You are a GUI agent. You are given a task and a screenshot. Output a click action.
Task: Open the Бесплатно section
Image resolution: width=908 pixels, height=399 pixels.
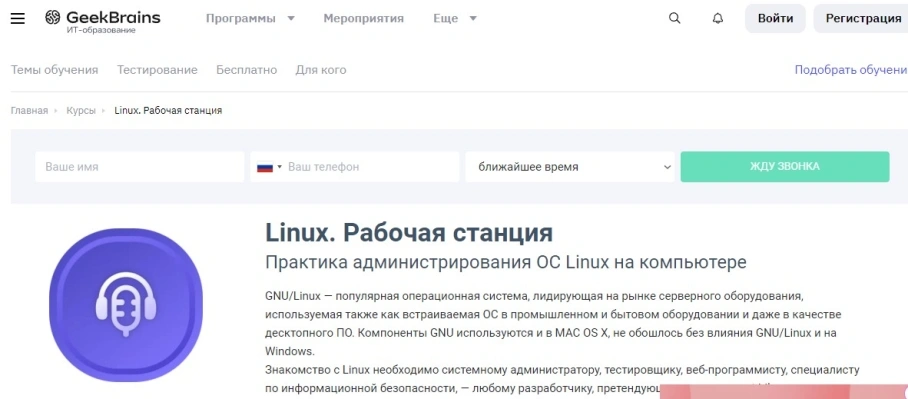pos(247,70)
